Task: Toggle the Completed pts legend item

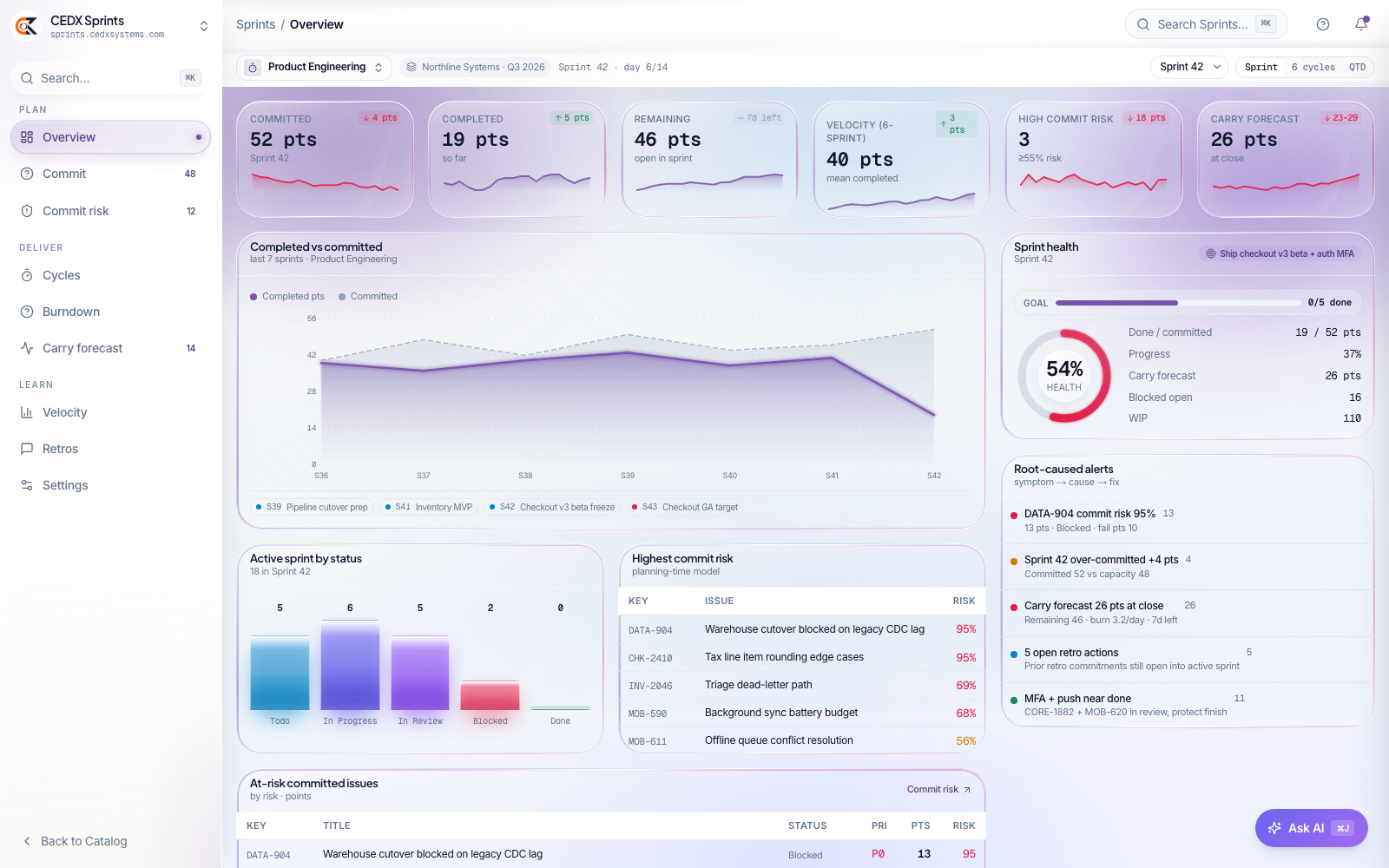Action: point(287,297)
